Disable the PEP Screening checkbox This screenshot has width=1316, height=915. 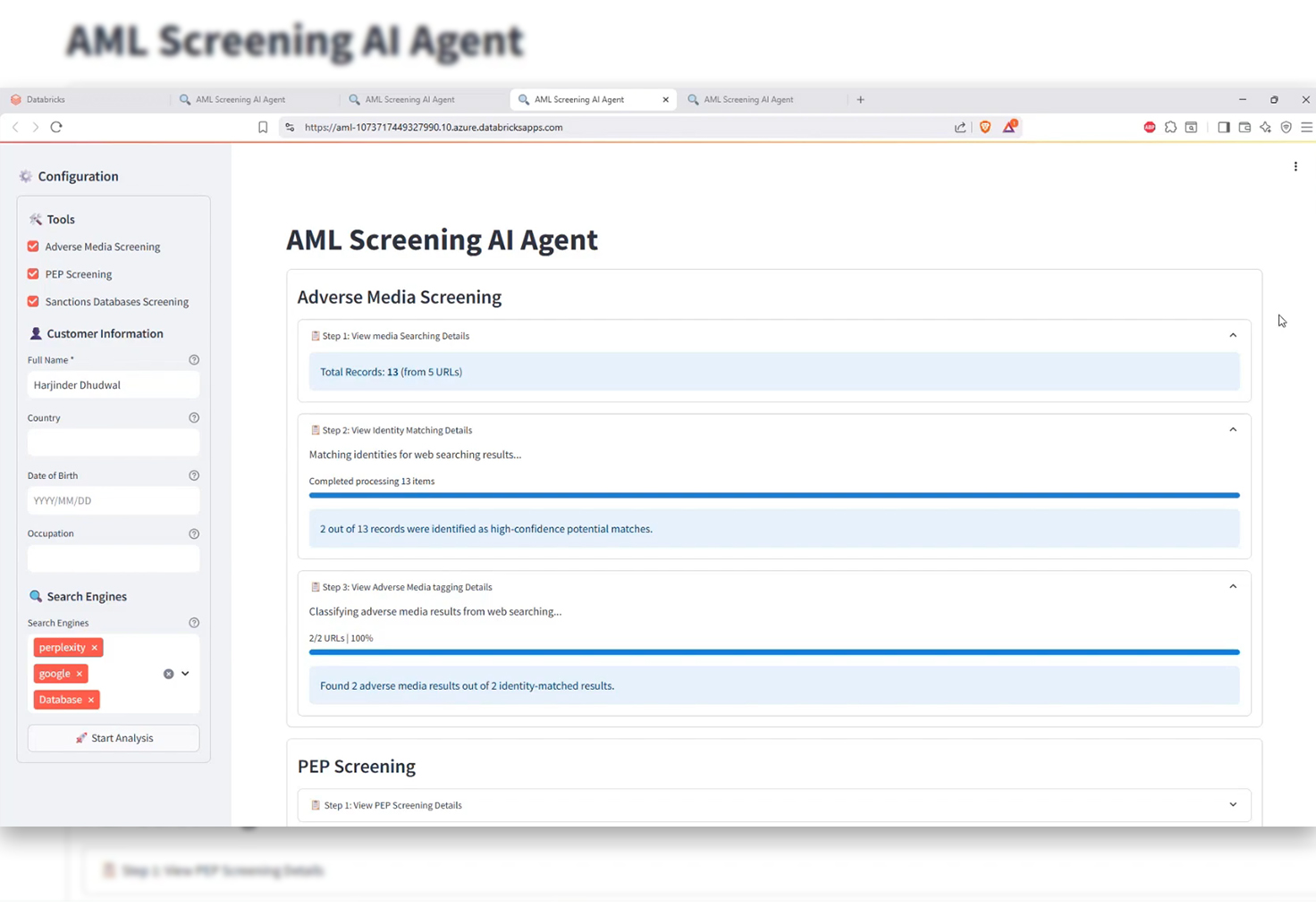coord(32,273)
